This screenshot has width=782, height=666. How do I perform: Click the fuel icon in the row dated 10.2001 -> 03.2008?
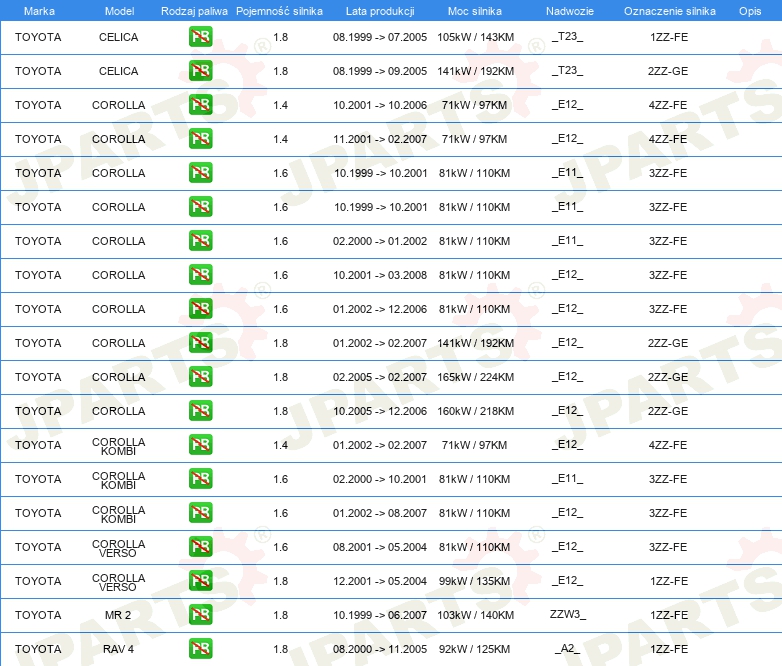(x=200, y=275)
